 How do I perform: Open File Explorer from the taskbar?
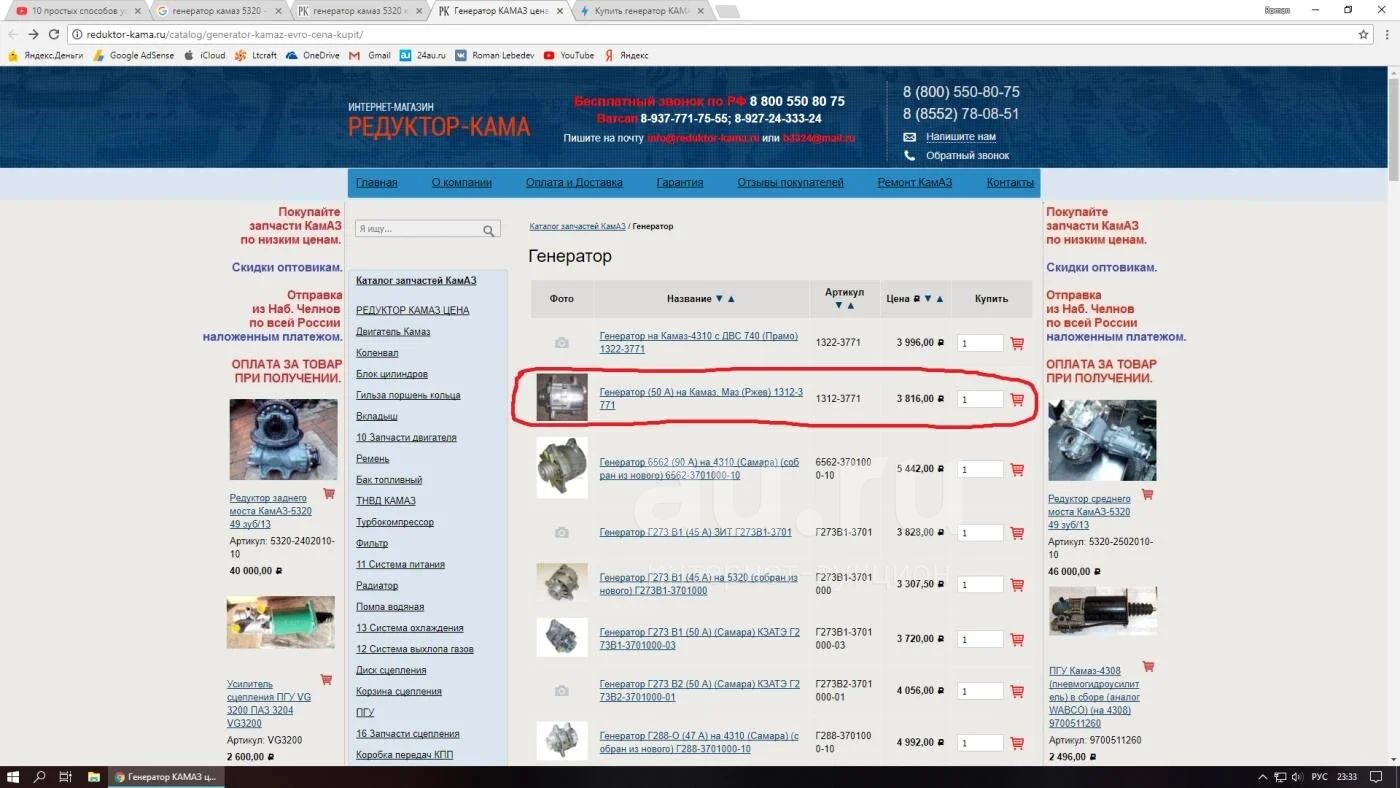pyautogui.click(x=93, y=776)
